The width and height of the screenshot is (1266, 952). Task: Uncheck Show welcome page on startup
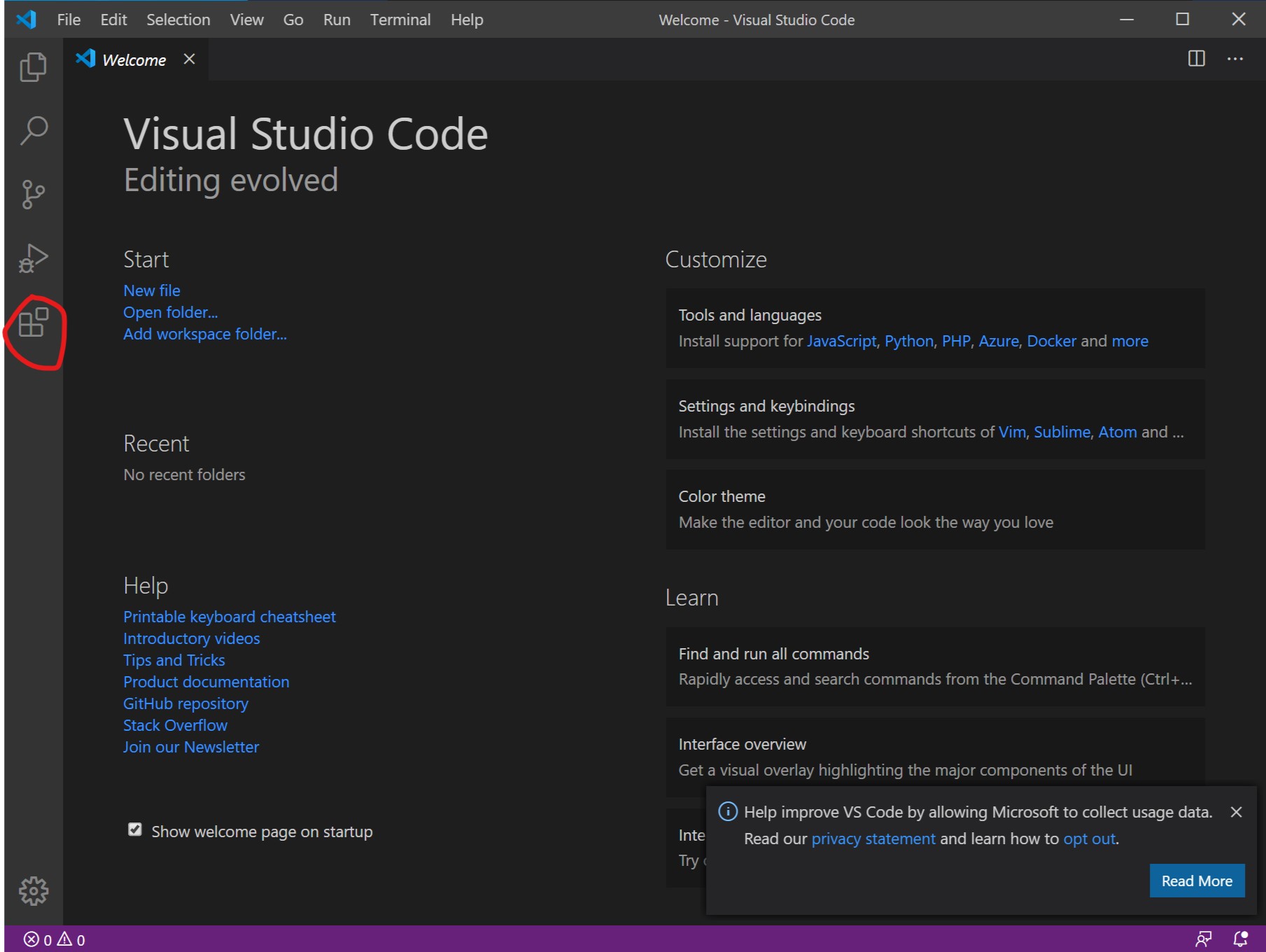point(135,830)
